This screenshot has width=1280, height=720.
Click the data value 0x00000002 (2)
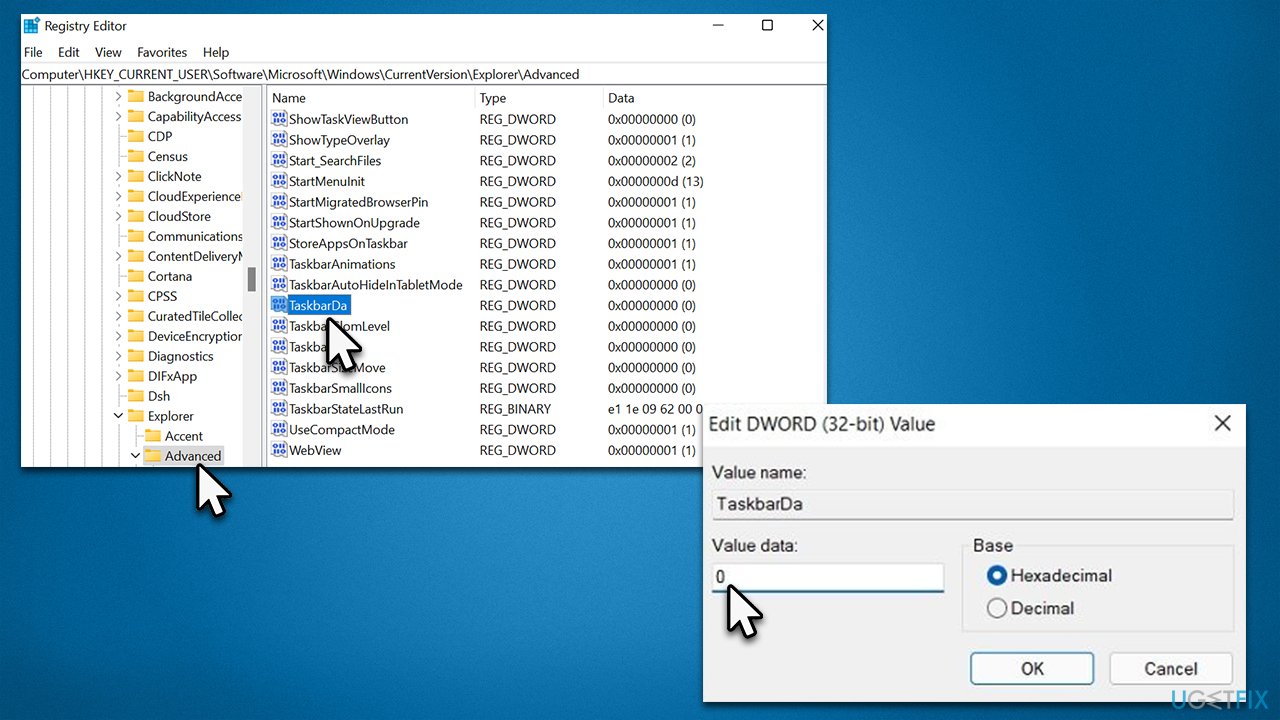coord(652,160)
